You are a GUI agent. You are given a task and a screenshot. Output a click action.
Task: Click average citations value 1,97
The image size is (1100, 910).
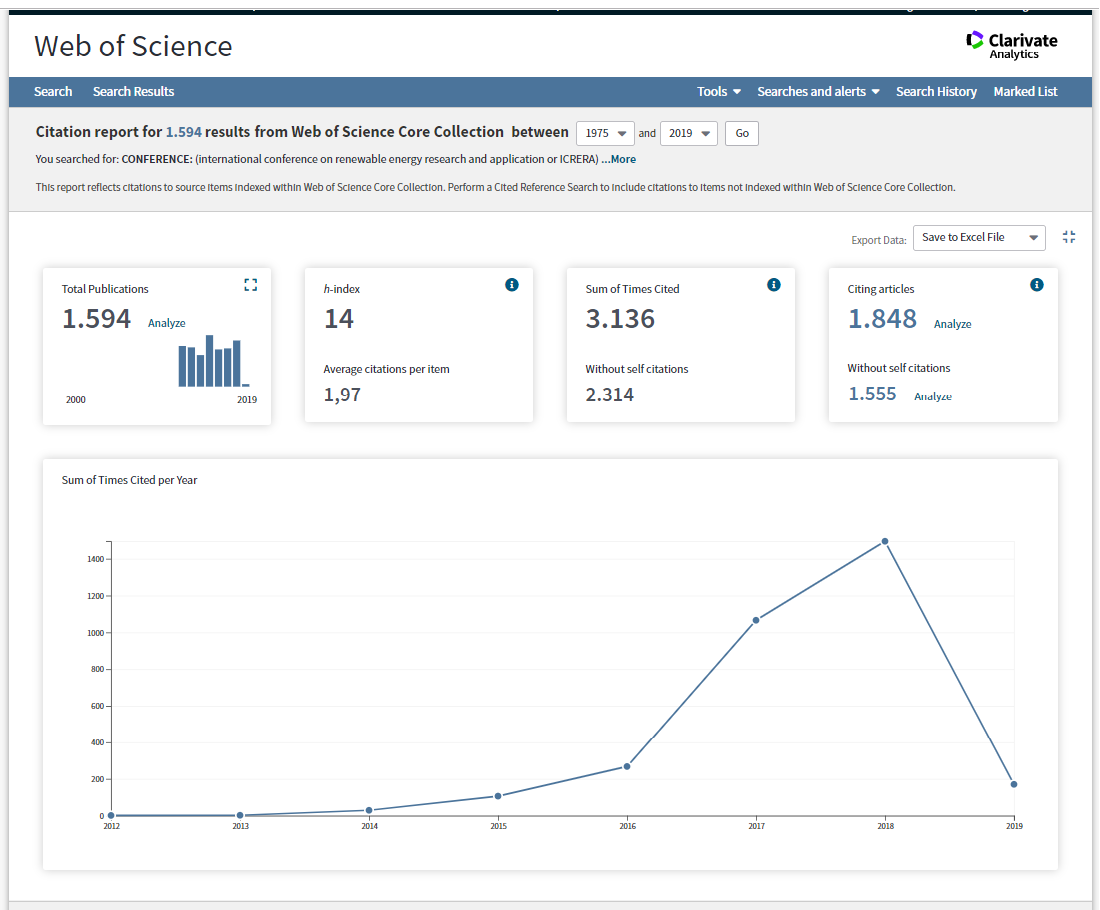[342, 395]
